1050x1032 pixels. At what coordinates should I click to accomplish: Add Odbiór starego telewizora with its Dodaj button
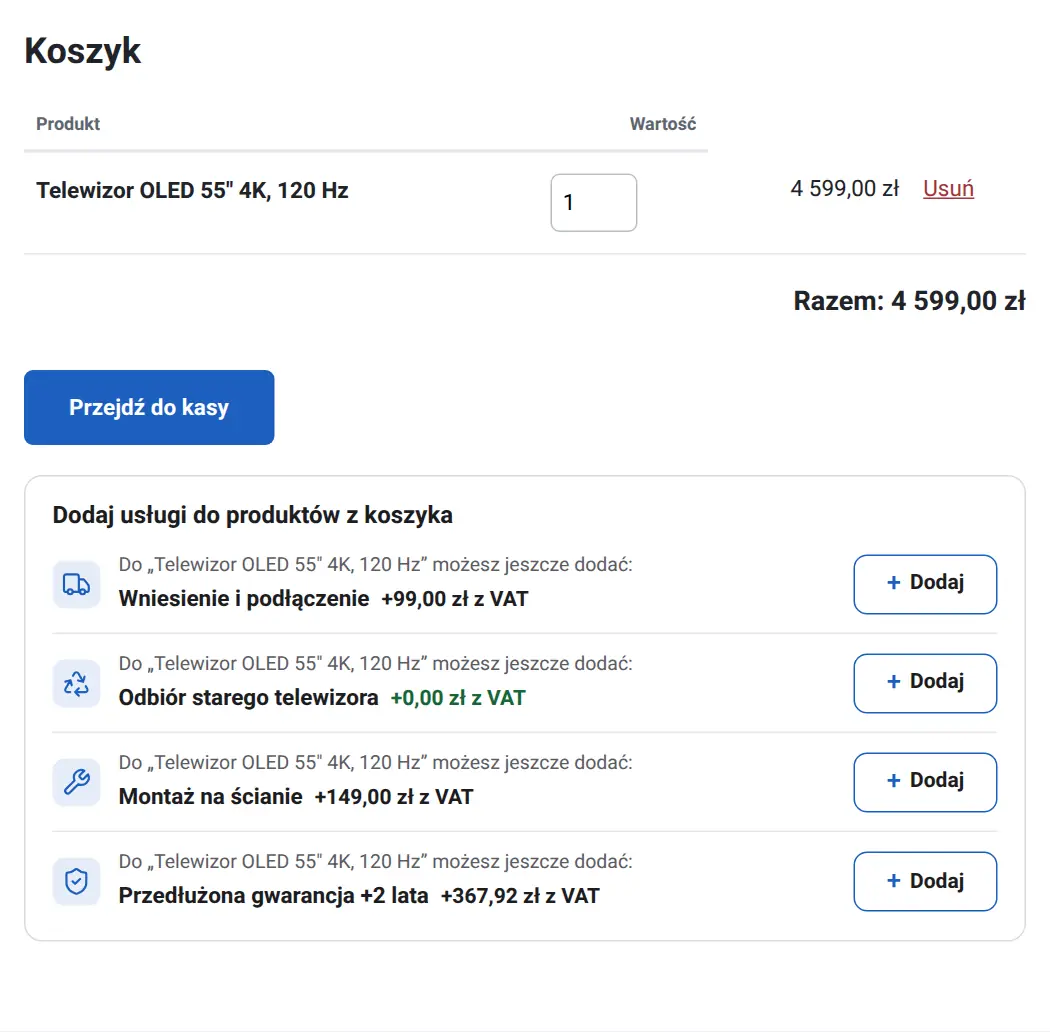tap(925, 683)
